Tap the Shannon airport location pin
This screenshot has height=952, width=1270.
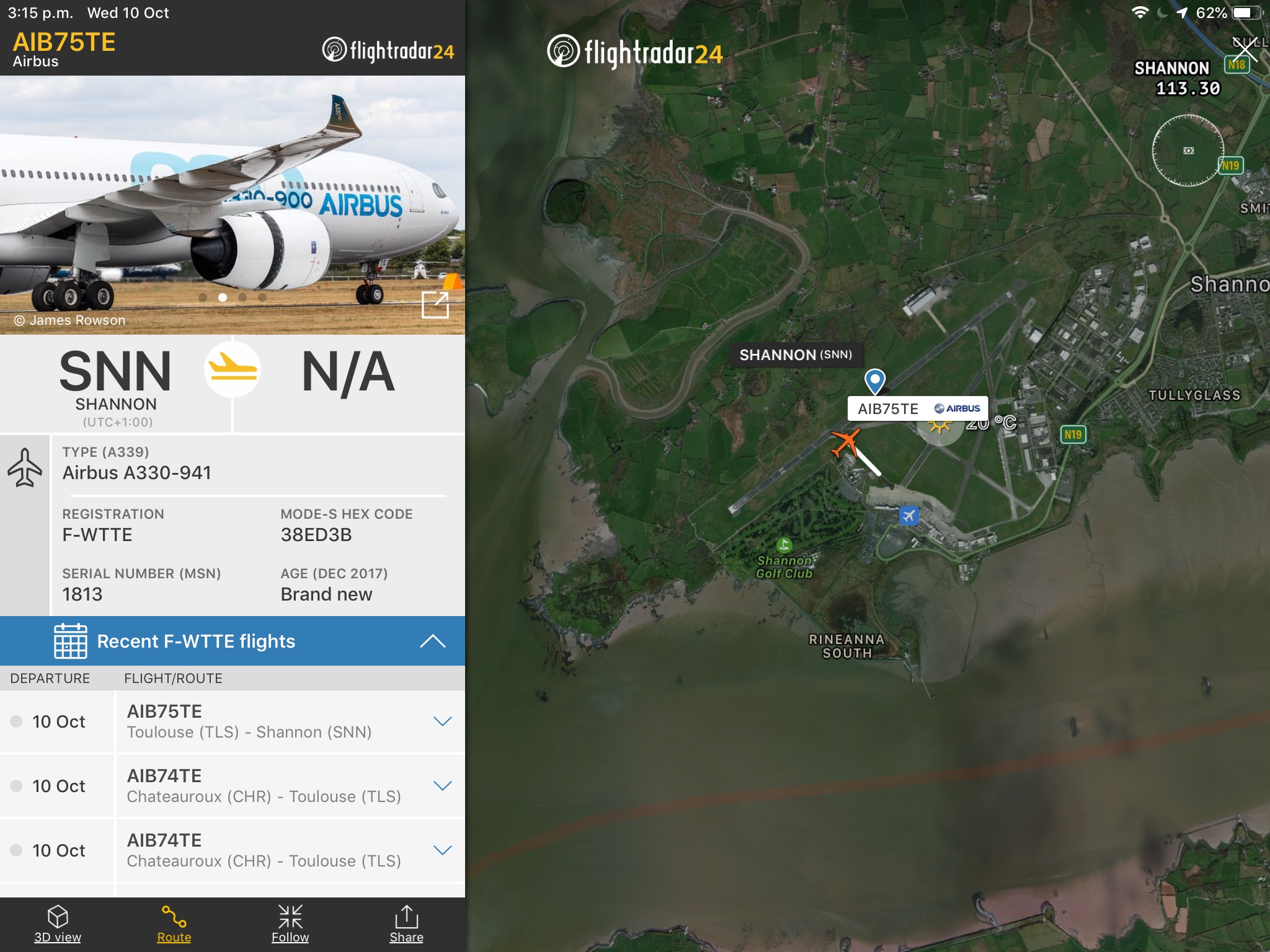(x=874, y=381)
